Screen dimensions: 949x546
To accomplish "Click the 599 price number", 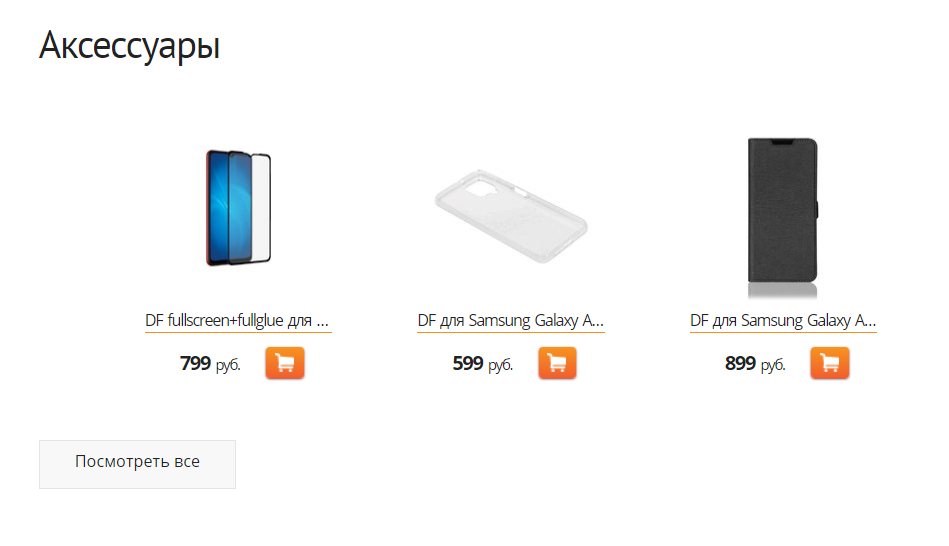I will point(468,363).
